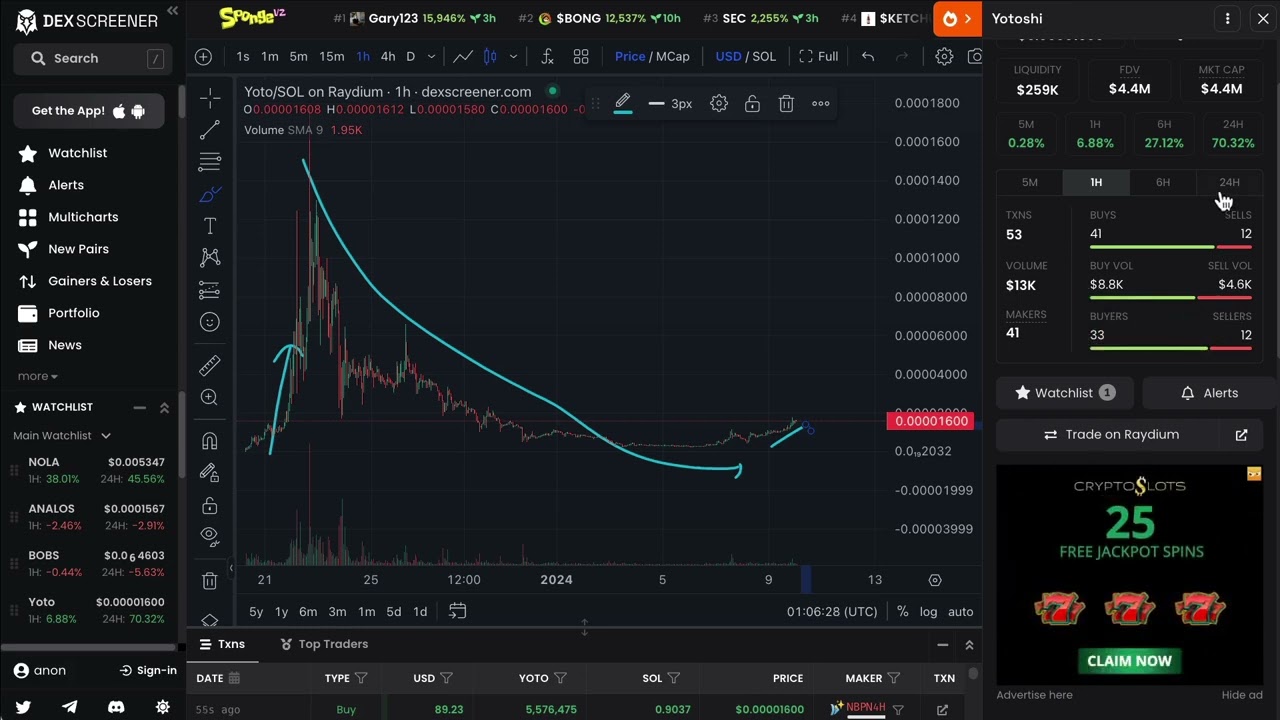Viewport: 1280px width, 720px height.
Task: Select the 1s chart interval
Action: (x=243, y=57)
